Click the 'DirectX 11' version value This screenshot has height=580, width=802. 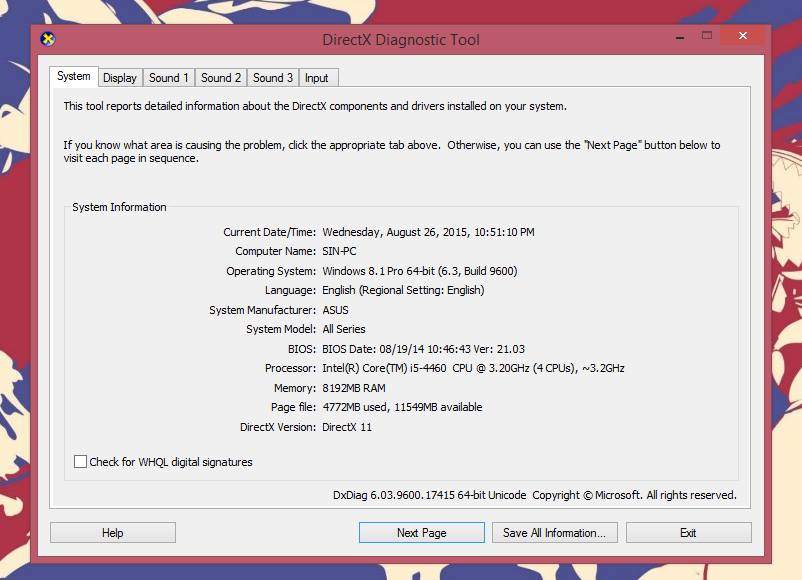pos(347,427)
